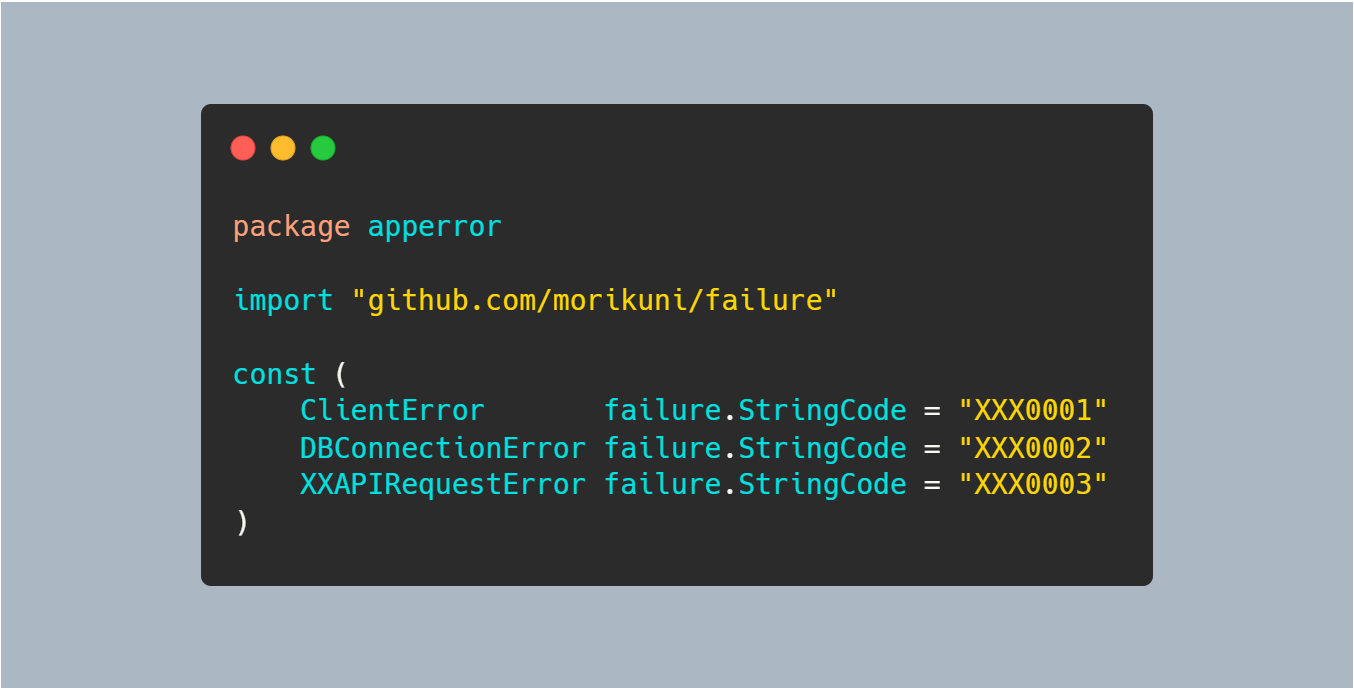Click the import keyword
Screen dimensions: 1354x688
pos(283,300)
